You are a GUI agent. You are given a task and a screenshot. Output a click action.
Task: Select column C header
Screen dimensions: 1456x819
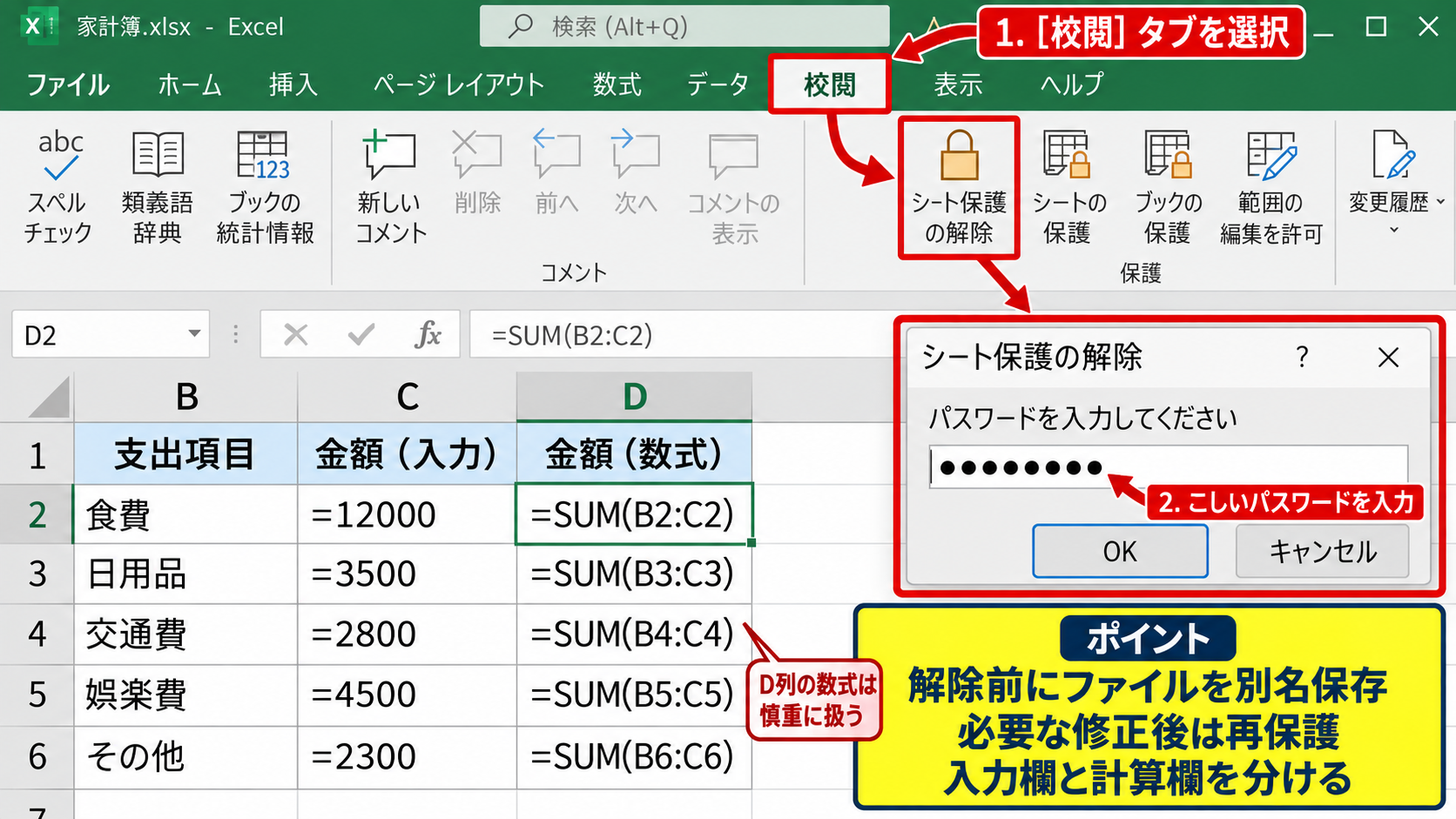[407, 397]
